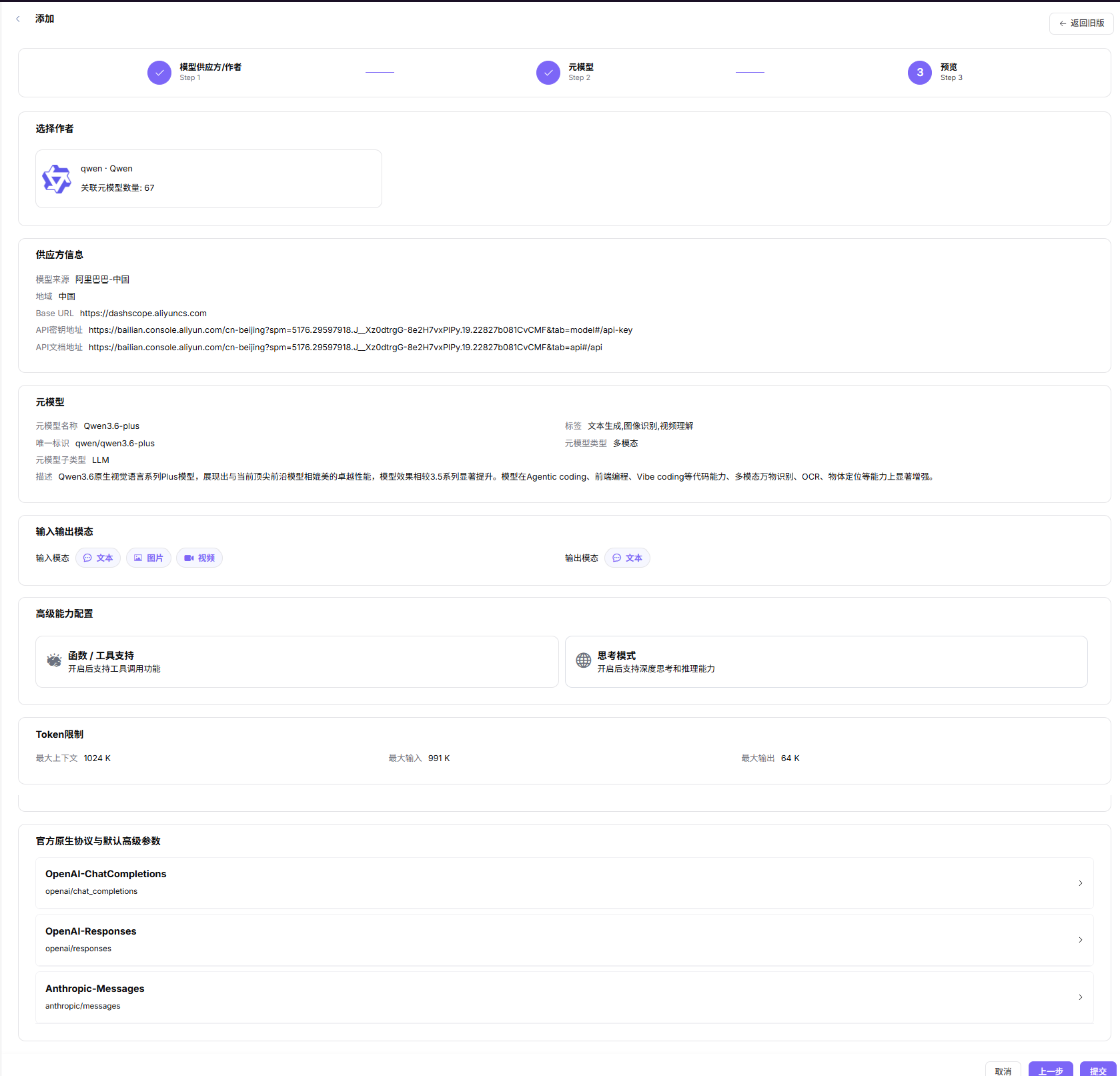Viewport: 1120px width, 1076px height.
Task: Click the text 开启后支持深度思考和推理能力
Action: click(x=656, y=669)
